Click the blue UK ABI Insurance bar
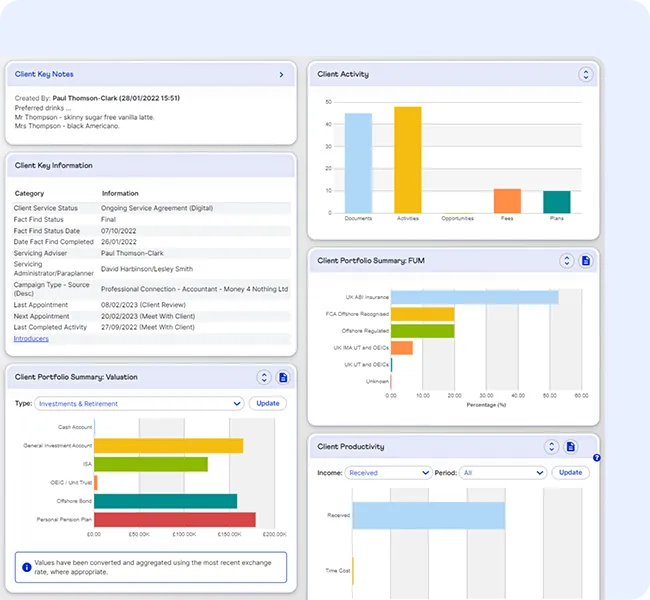Image resolution: width=650 pixels, height=600 pixels. click(x=474, y=297)
